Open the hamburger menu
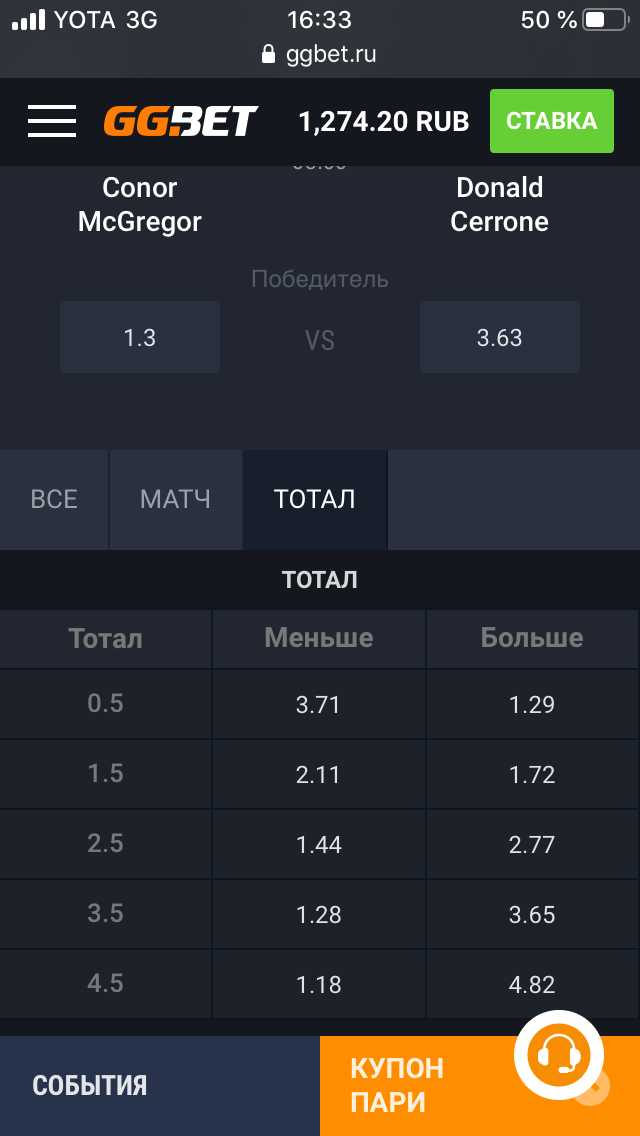Viewport: 640px width, 1136px height. (x=52, y=121)
